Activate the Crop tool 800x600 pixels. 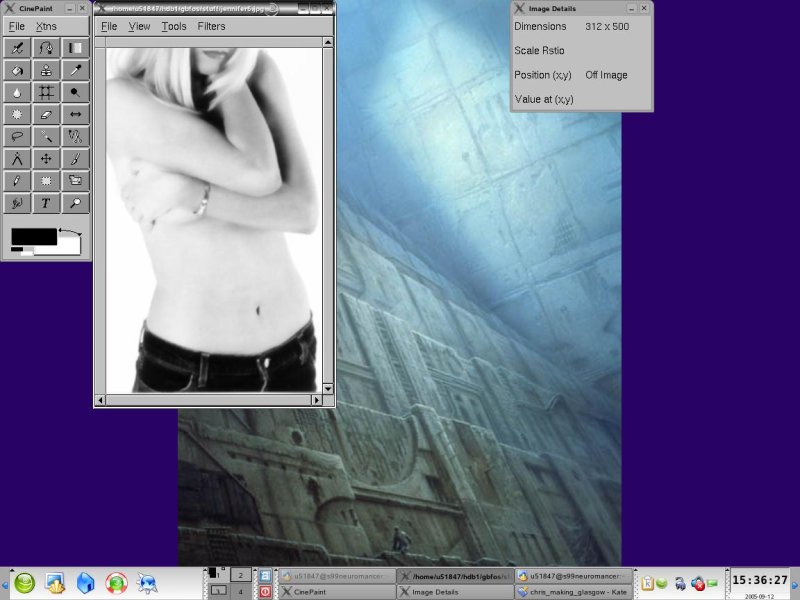click(x=46, y=92)
